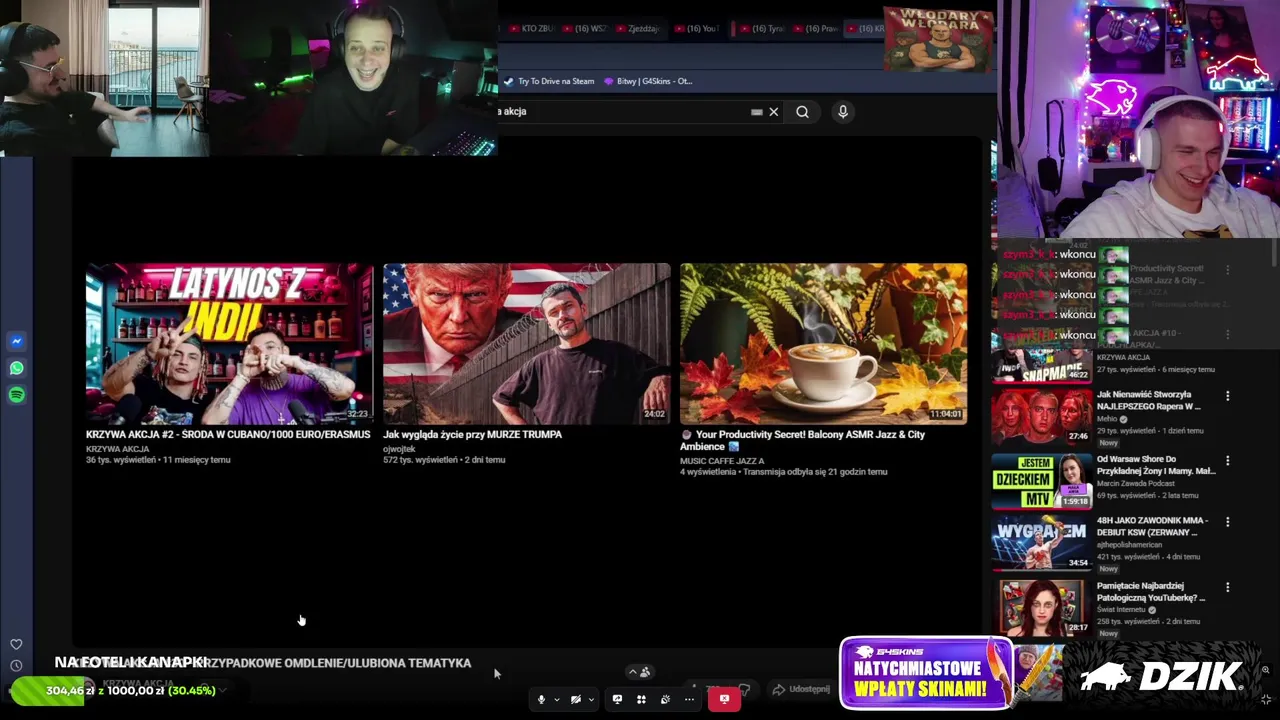The image size is (1280, 720).
Task: Open the ojwojtek channel name
Action: (399, 449)
